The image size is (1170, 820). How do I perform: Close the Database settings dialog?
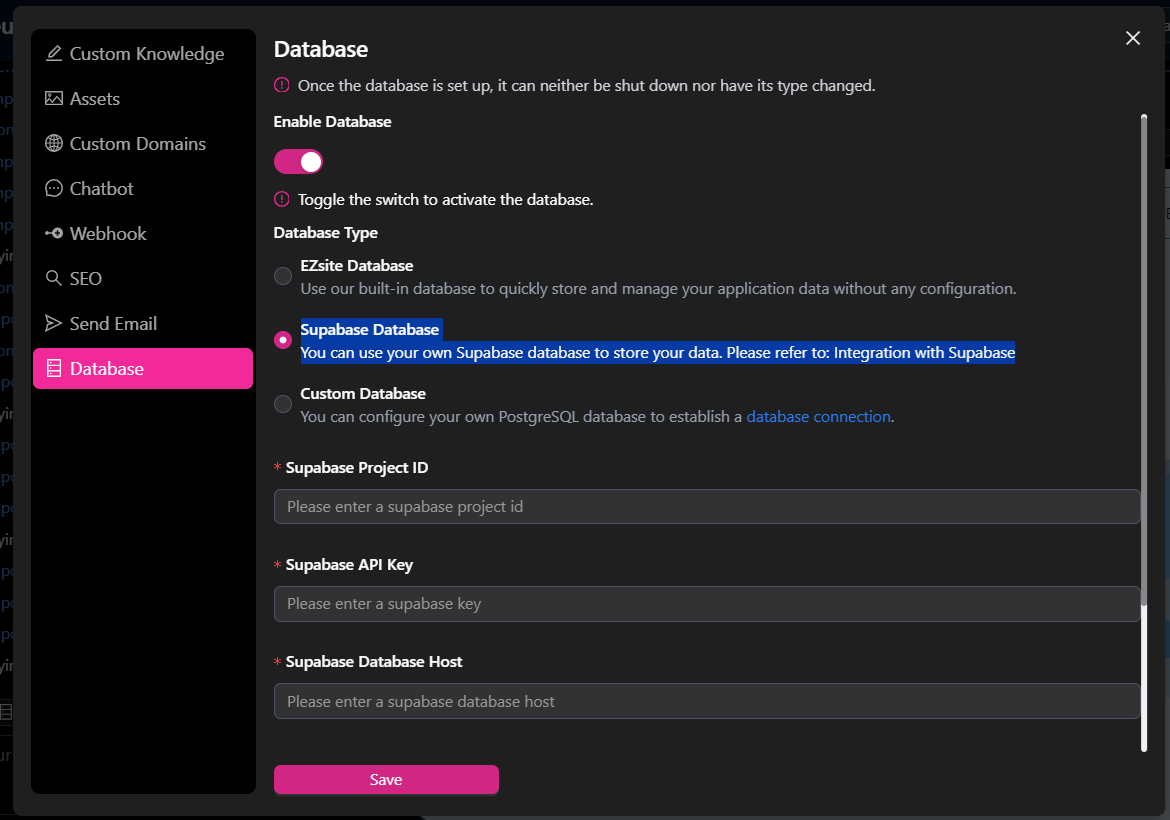(1133, 38)
